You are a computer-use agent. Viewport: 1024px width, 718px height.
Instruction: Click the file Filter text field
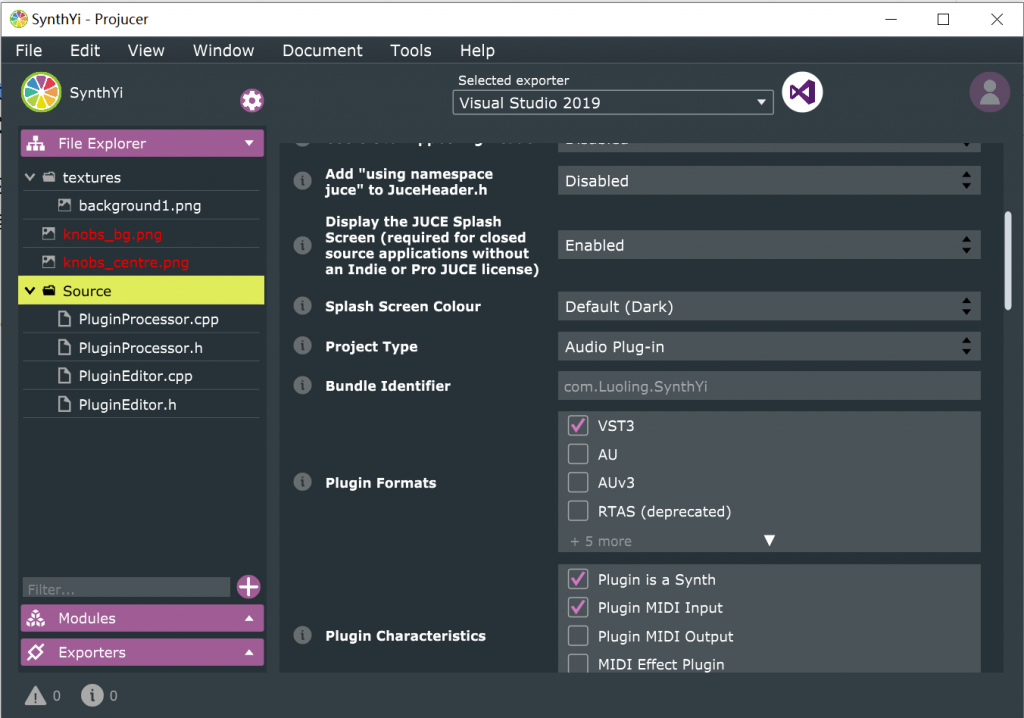(x=126, y=589)
